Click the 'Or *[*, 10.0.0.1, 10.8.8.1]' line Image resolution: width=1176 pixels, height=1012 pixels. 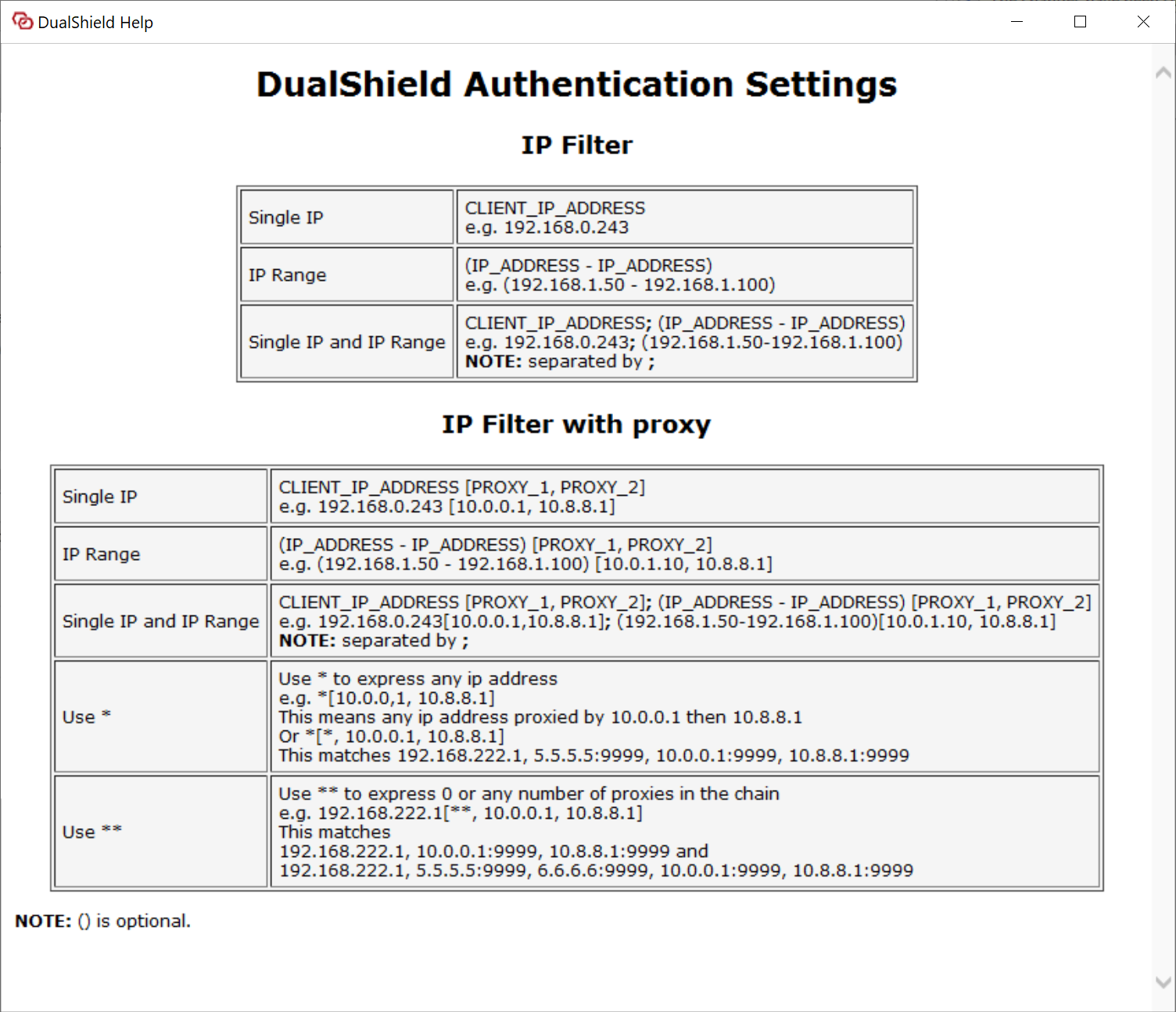(392, 737)
